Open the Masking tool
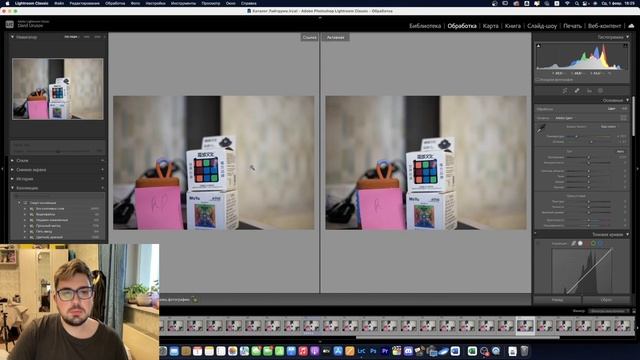Image resolution: width=640 pixels, height=360 pixels. pos(600,91)
